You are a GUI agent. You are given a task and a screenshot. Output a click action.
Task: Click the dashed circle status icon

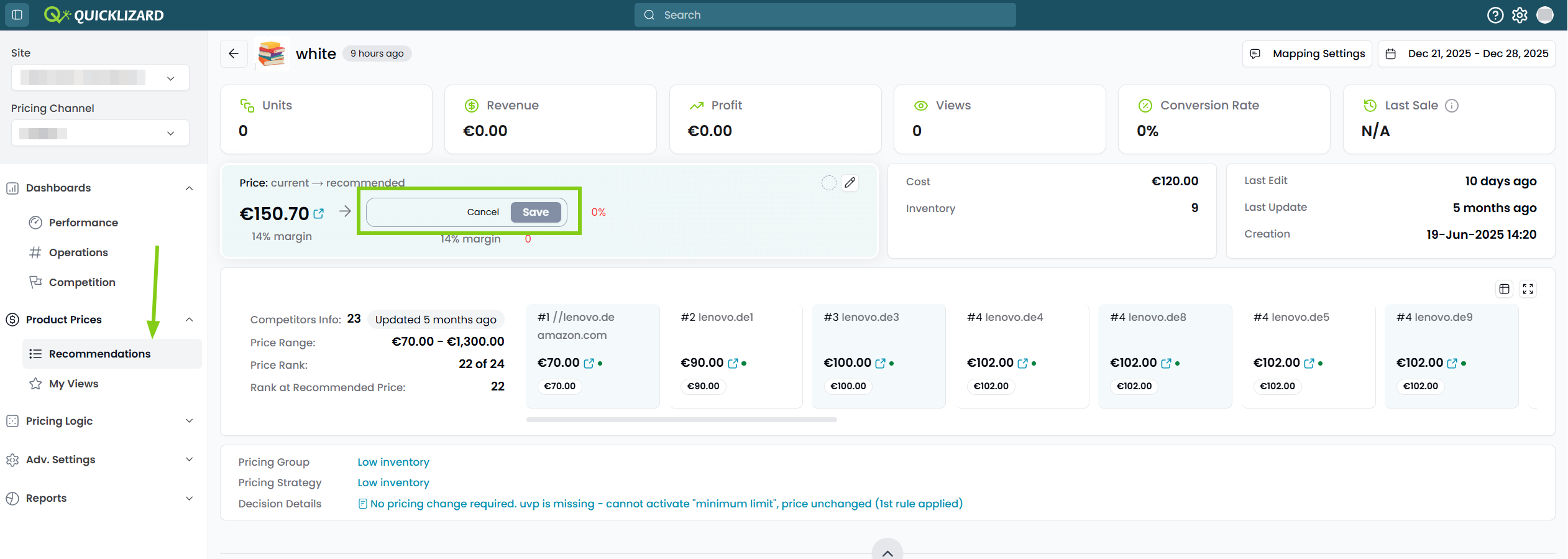828,183
